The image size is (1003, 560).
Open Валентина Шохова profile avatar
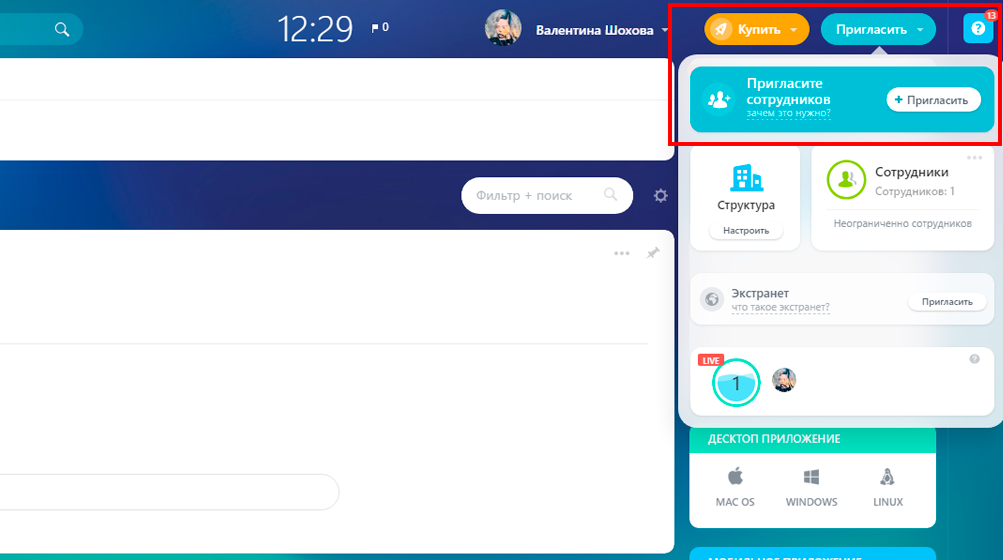click(x=503, y=28)
